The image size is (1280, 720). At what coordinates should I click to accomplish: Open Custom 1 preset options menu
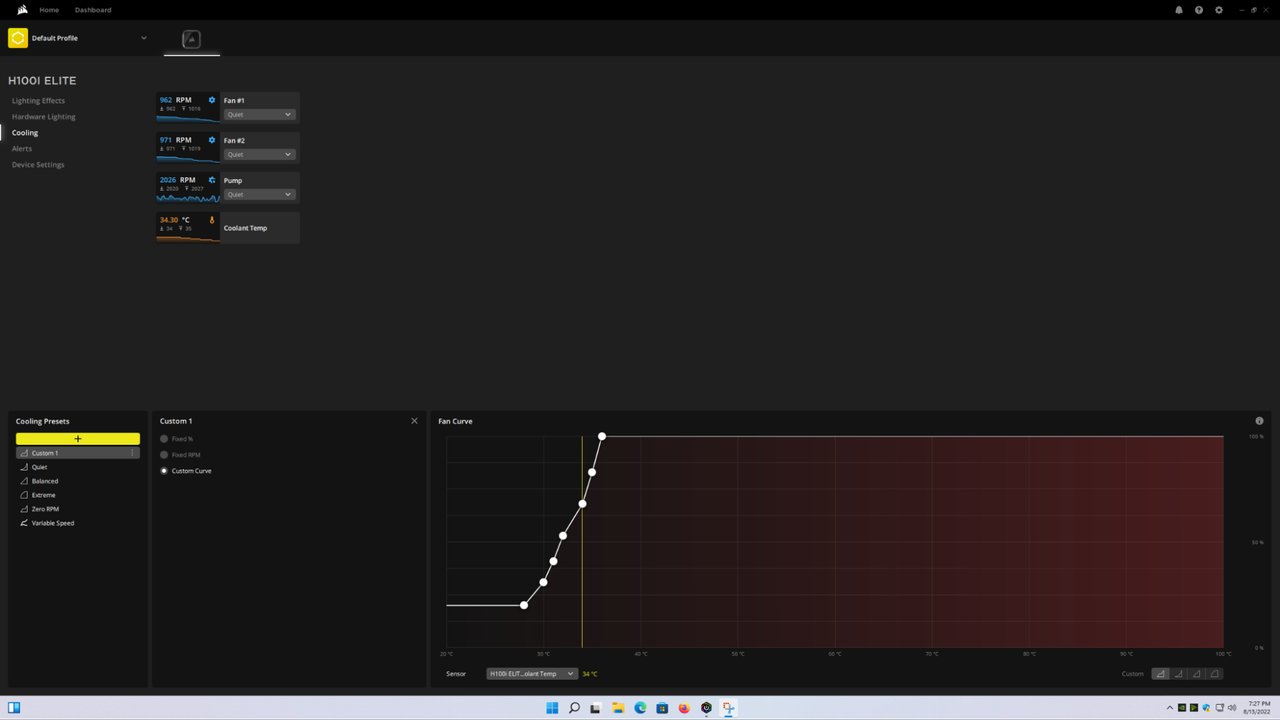tap(132, 453)
